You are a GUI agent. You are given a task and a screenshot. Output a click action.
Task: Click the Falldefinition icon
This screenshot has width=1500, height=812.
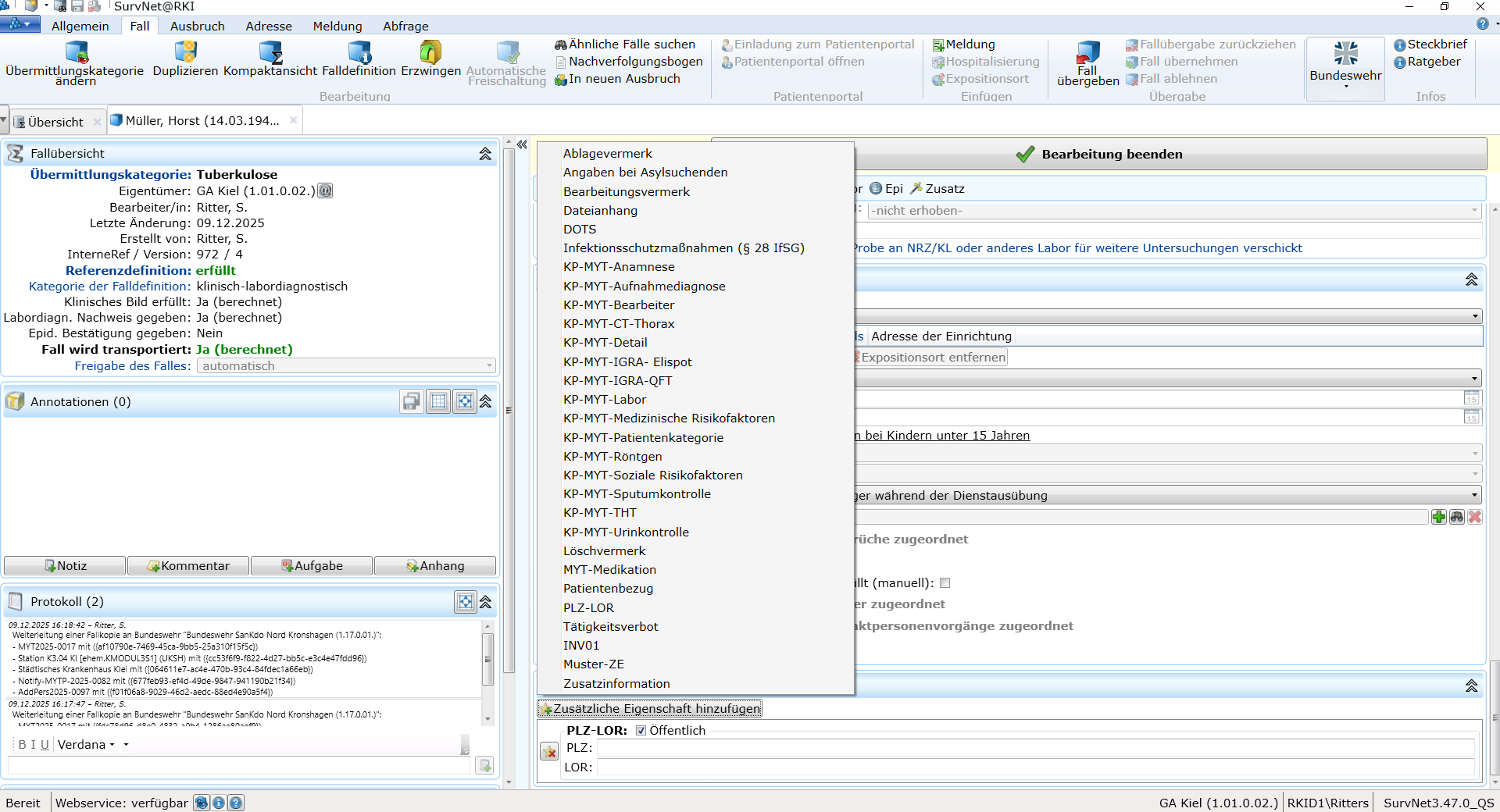click(359, 53)
